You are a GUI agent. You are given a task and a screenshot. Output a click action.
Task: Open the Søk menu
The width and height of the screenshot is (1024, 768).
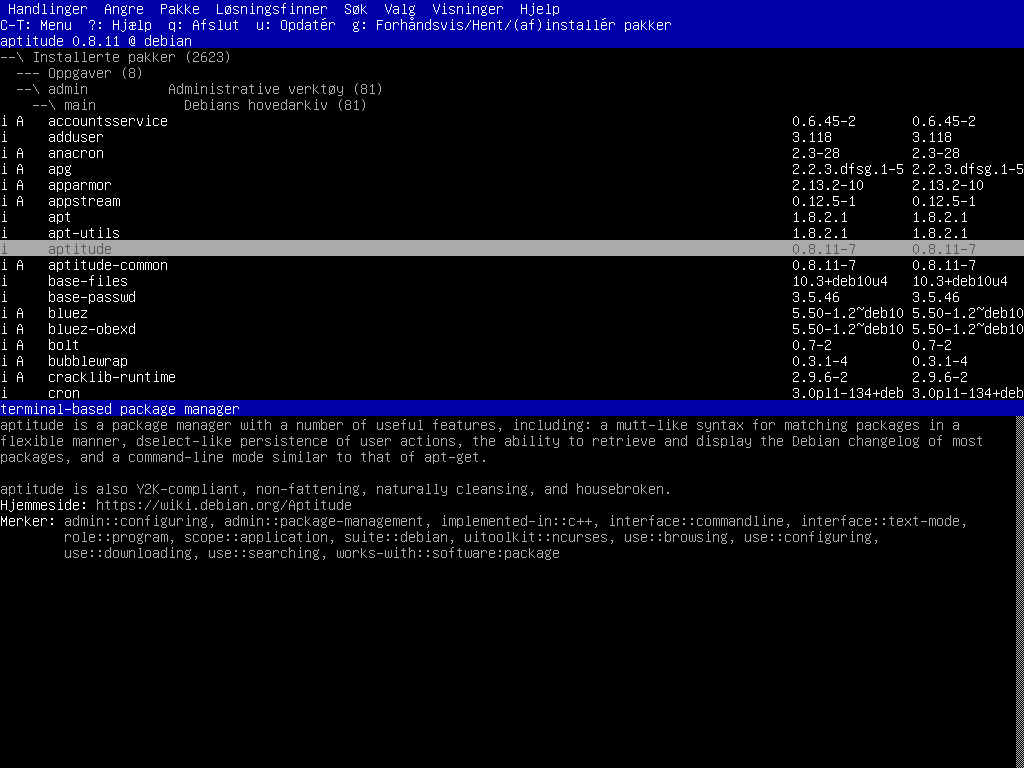355,9
